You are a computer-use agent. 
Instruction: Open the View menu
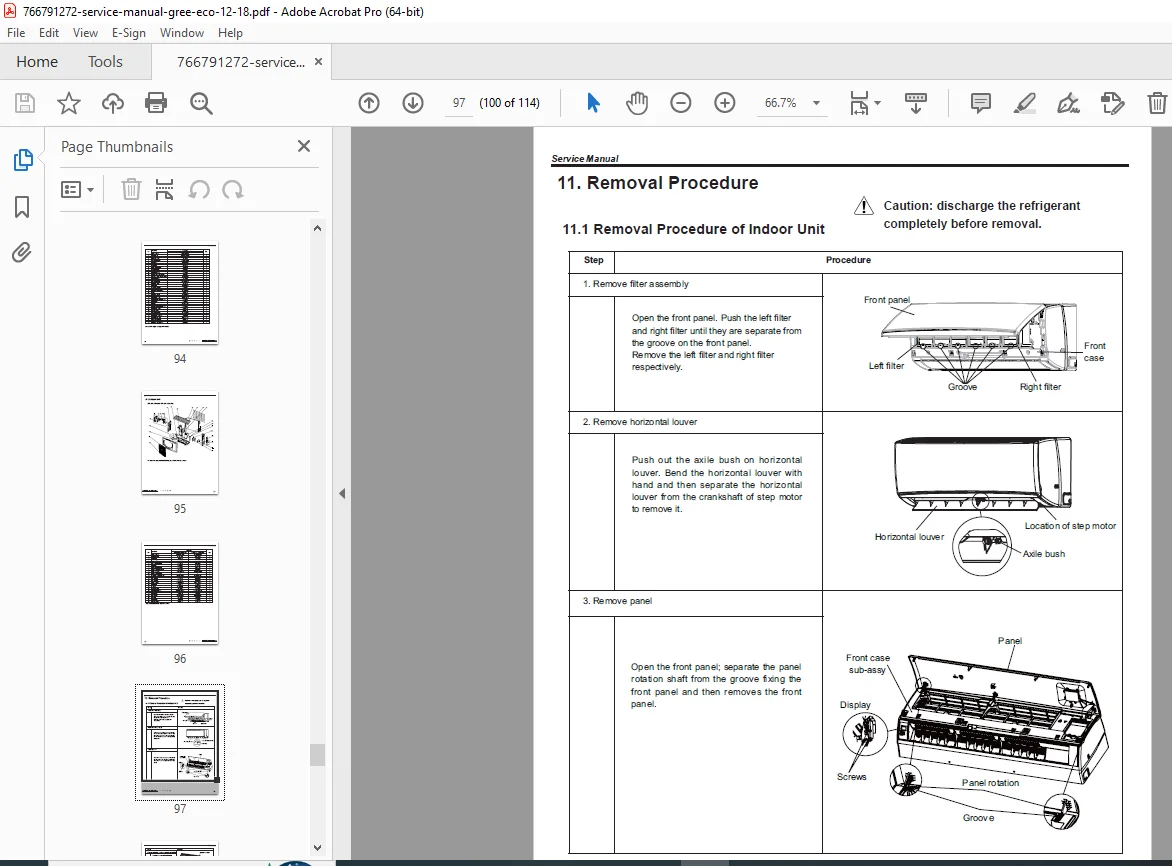tap(85, 33)
